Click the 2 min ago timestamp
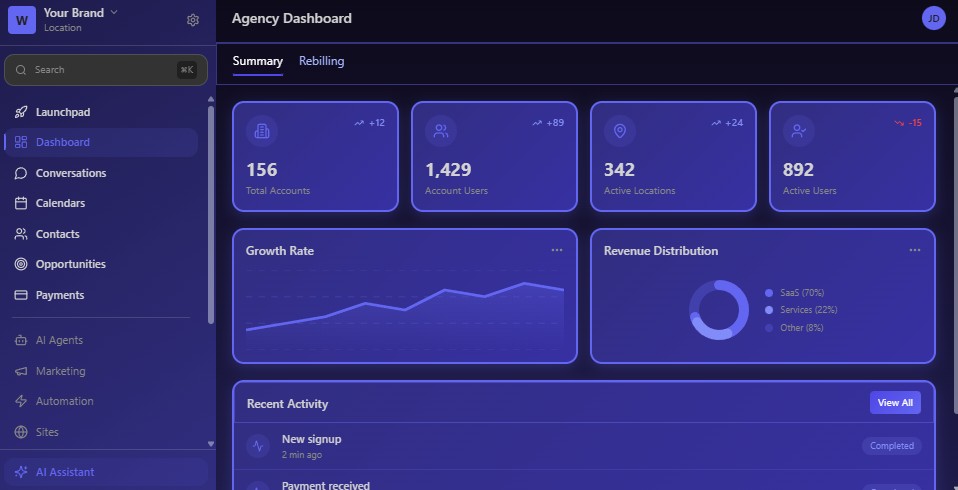The height and width of the screenshot is (490, 958). pos(302,455)
